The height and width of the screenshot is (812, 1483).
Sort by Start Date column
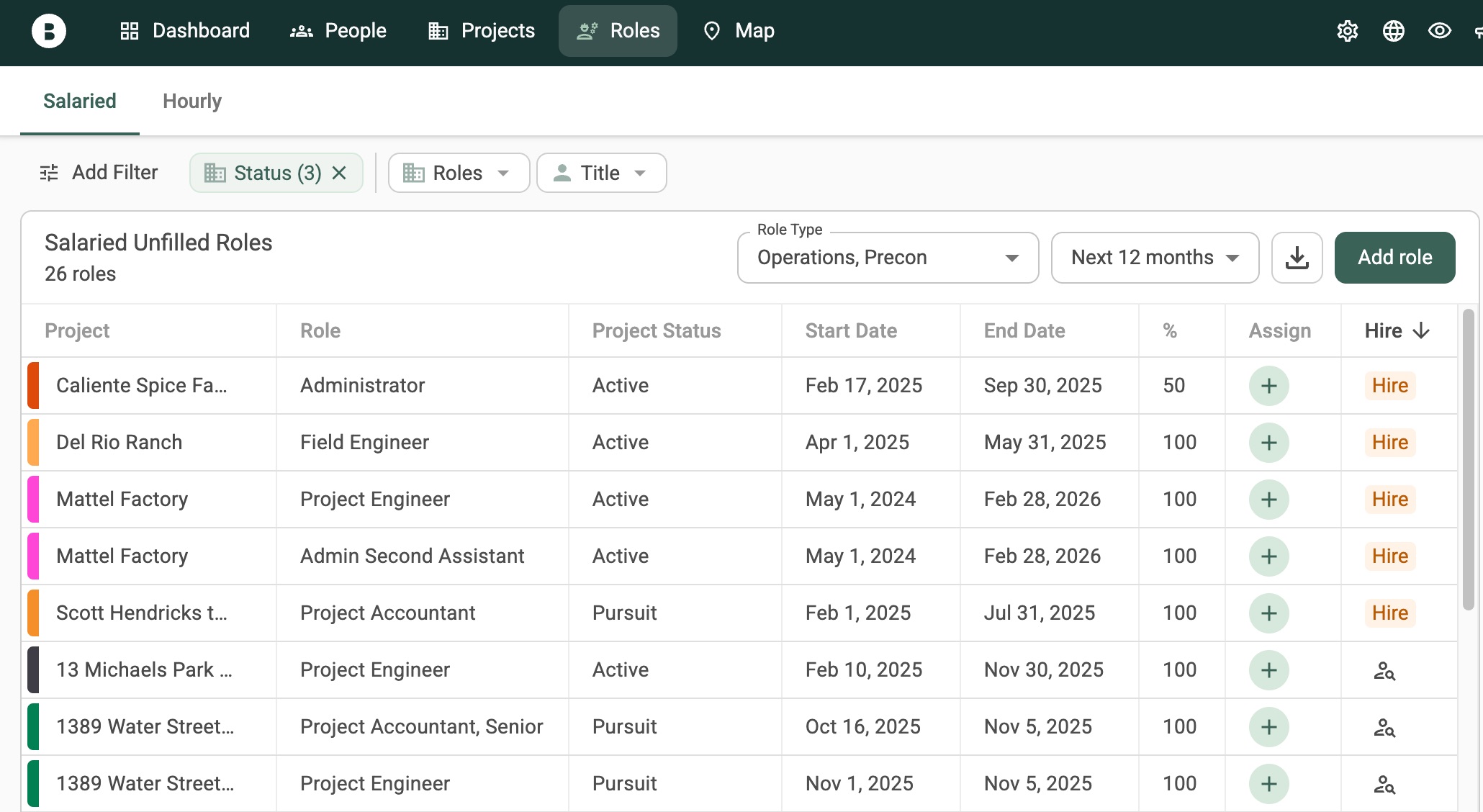click(851, 330)
